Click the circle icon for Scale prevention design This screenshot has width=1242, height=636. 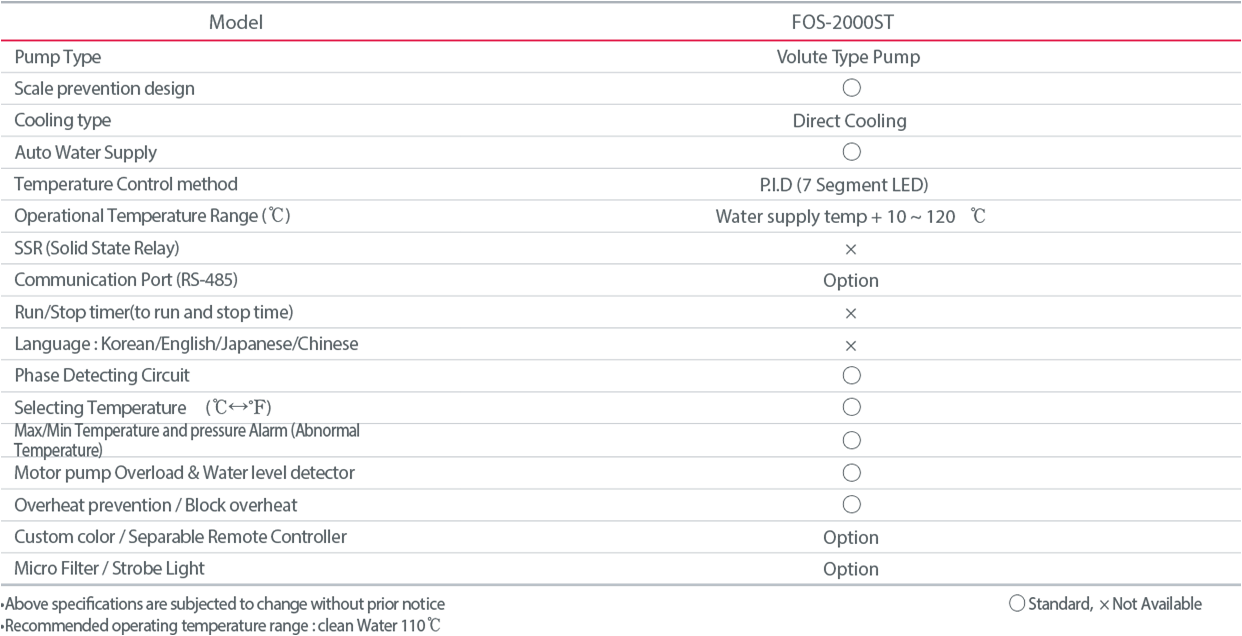click(x=851, y=88)
